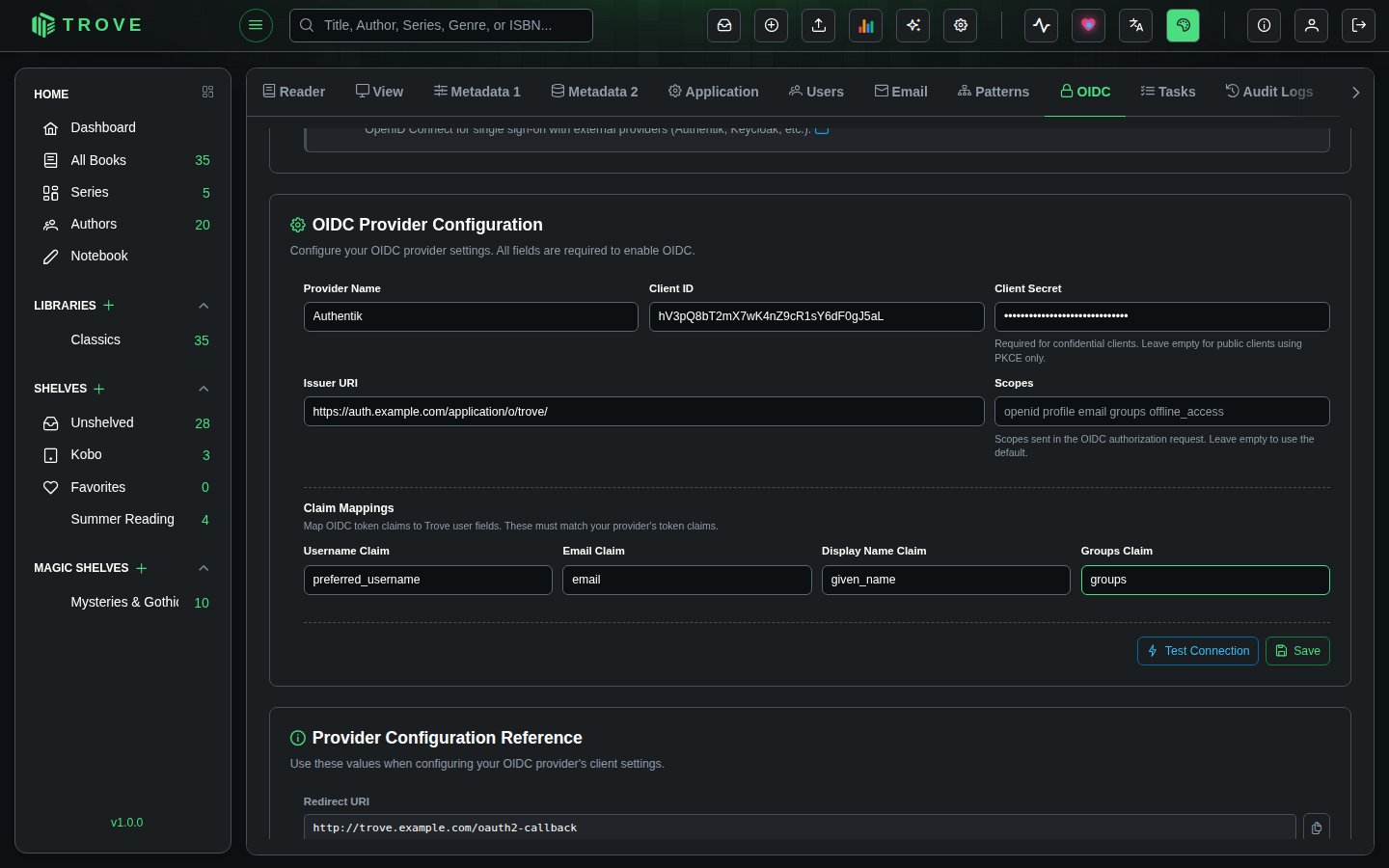
Task: Click the sidebar layout icon beside HOME
Action: [207, 92]
